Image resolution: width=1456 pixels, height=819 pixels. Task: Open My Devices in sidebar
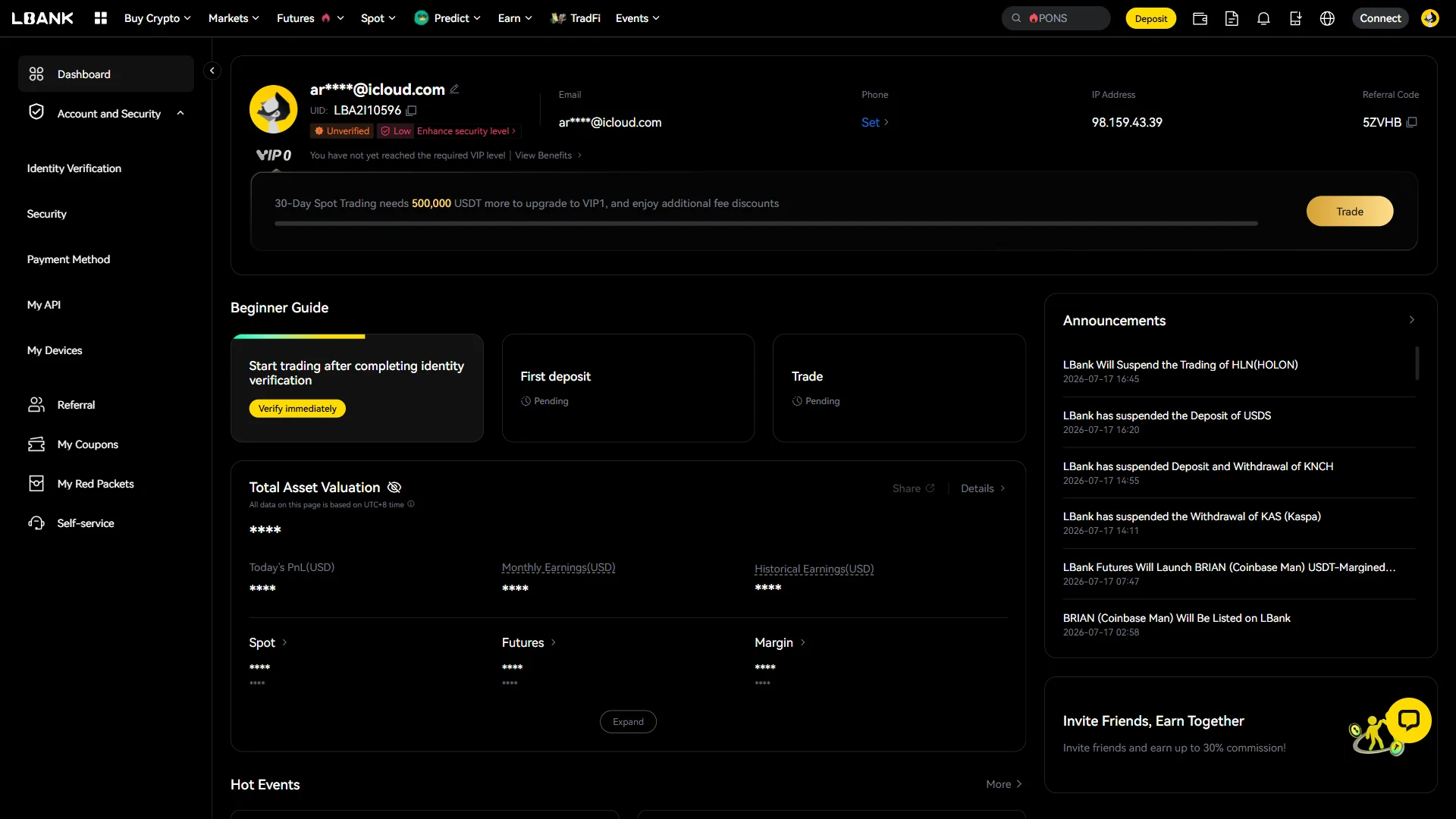(x=54, y=350)
